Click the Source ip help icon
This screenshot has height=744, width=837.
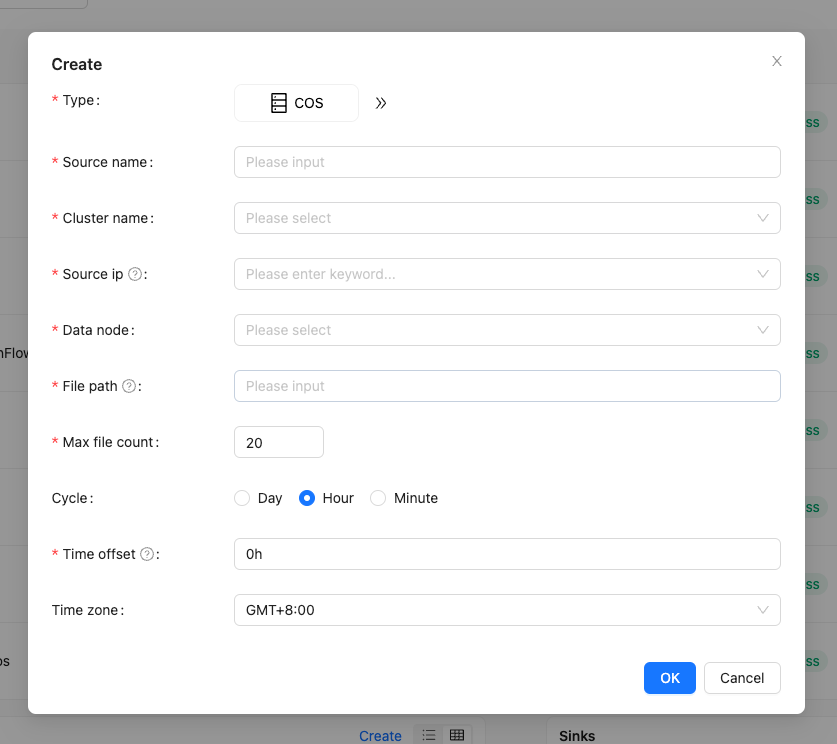tap(134, 274)
